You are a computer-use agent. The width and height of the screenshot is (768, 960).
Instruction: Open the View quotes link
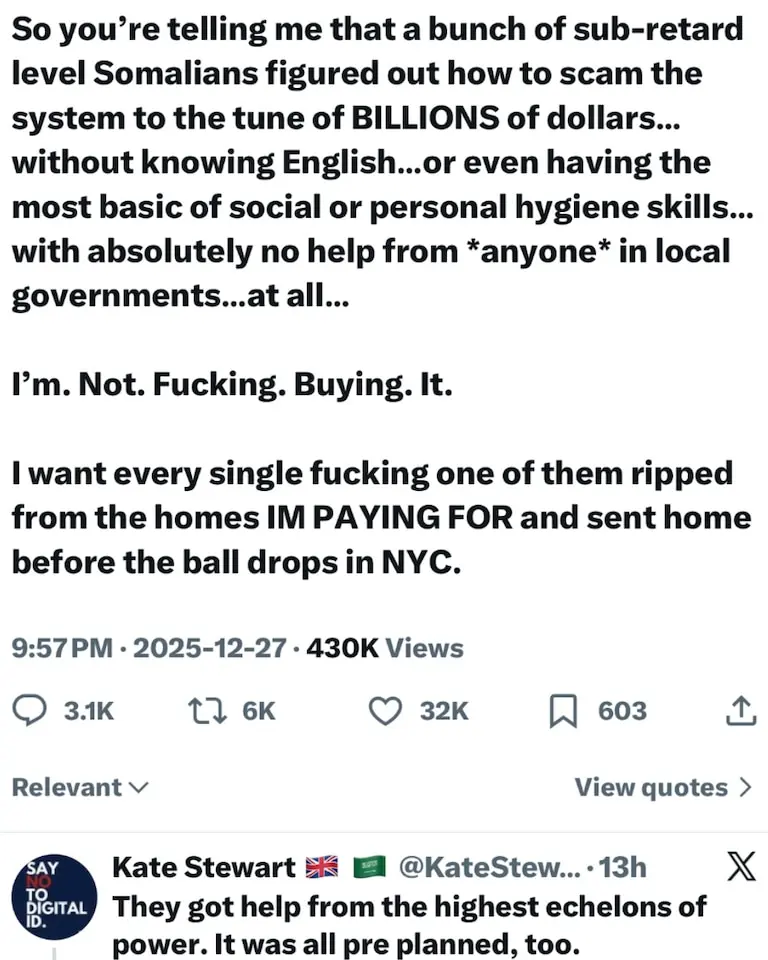tap(651, 787)
